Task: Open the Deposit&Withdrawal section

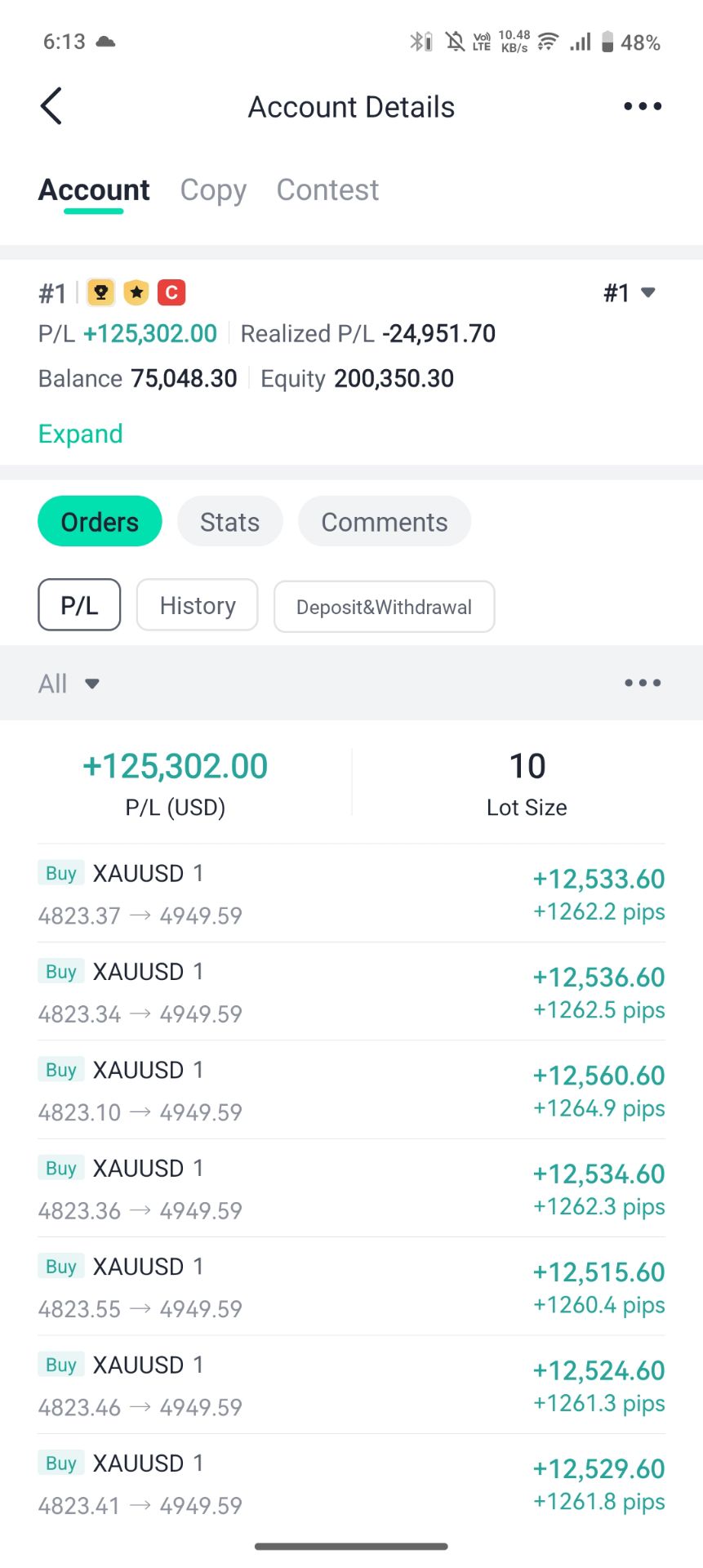Action: pos(384,607)
